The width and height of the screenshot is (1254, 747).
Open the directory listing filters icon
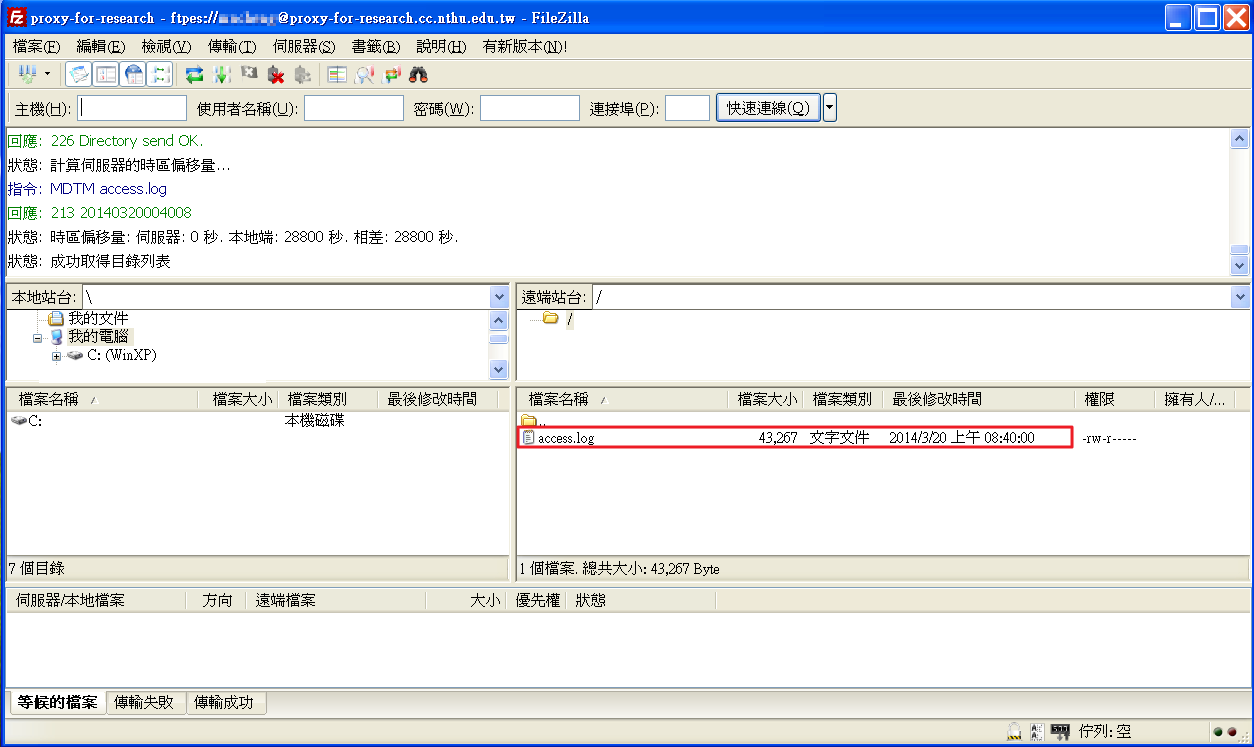pos(337,74)
